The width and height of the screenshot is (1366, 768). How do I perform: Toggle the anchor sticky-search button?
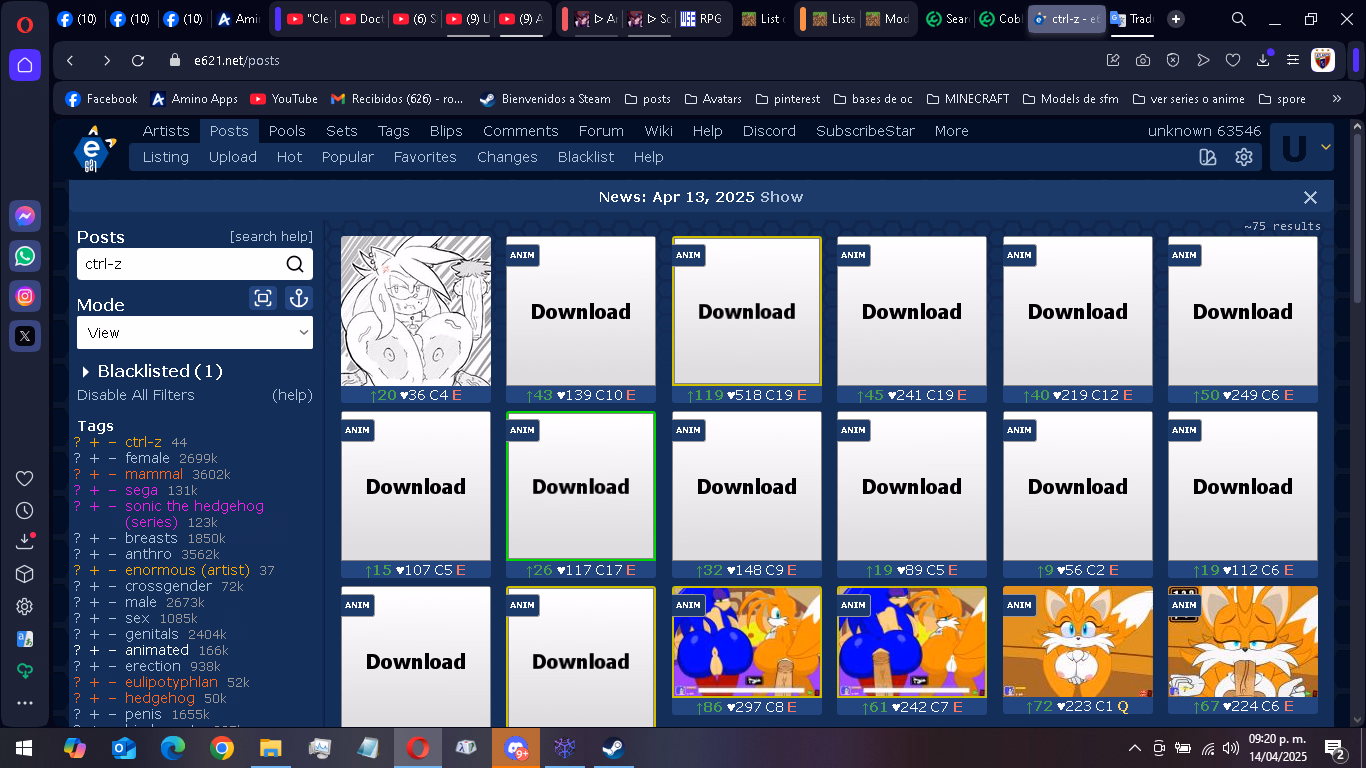point(298,298)
